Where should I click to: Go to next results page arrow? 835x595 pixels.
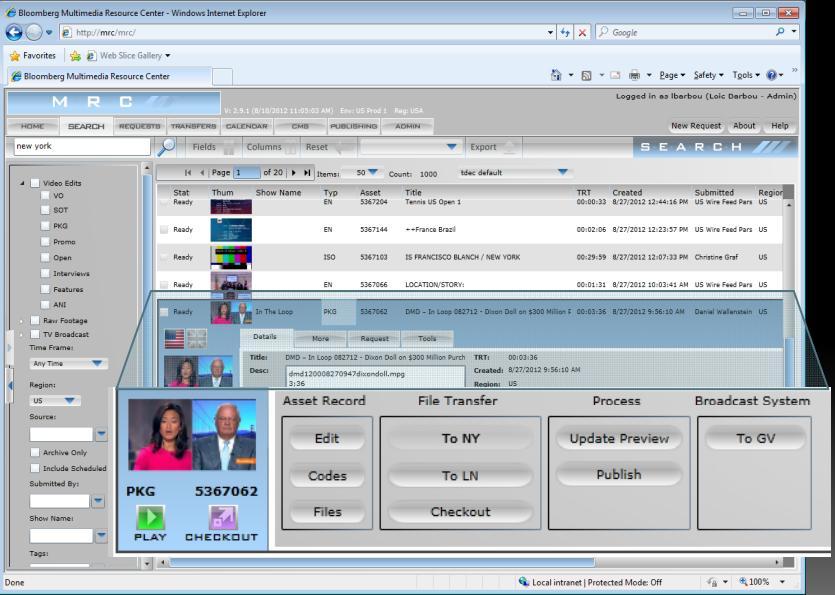coord(293,173)
